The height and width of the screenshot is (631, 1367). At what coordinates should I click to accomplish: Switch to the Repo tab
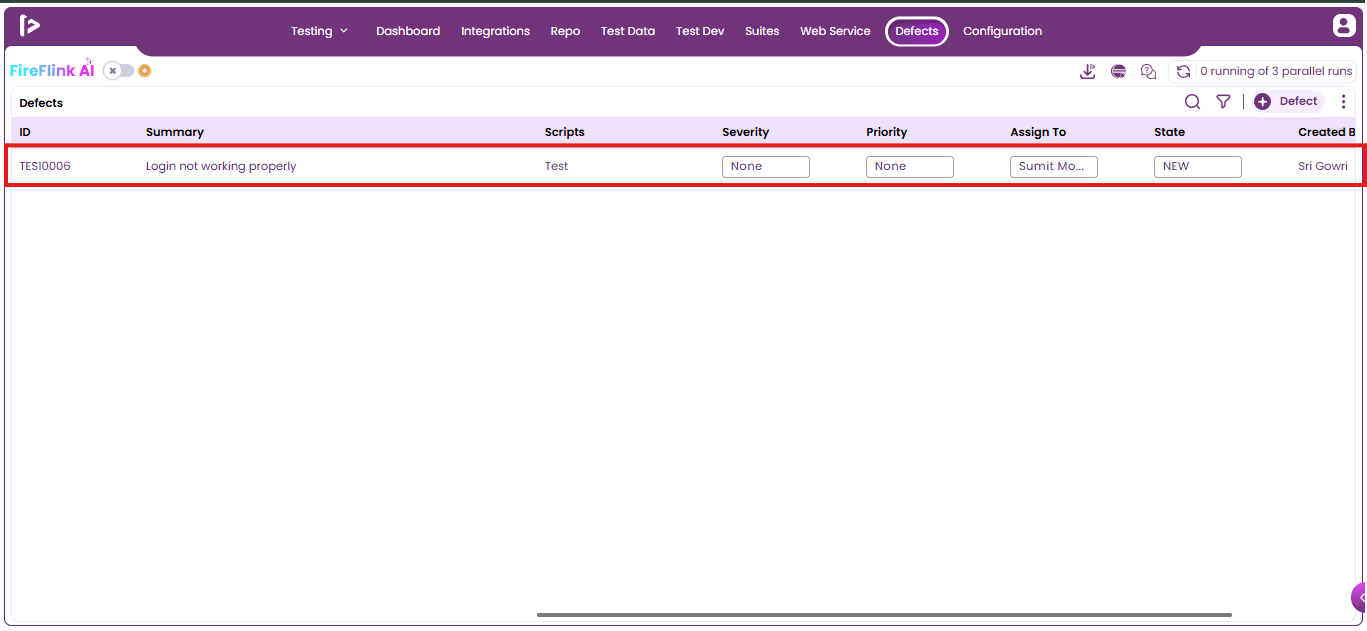coord(565,31)
